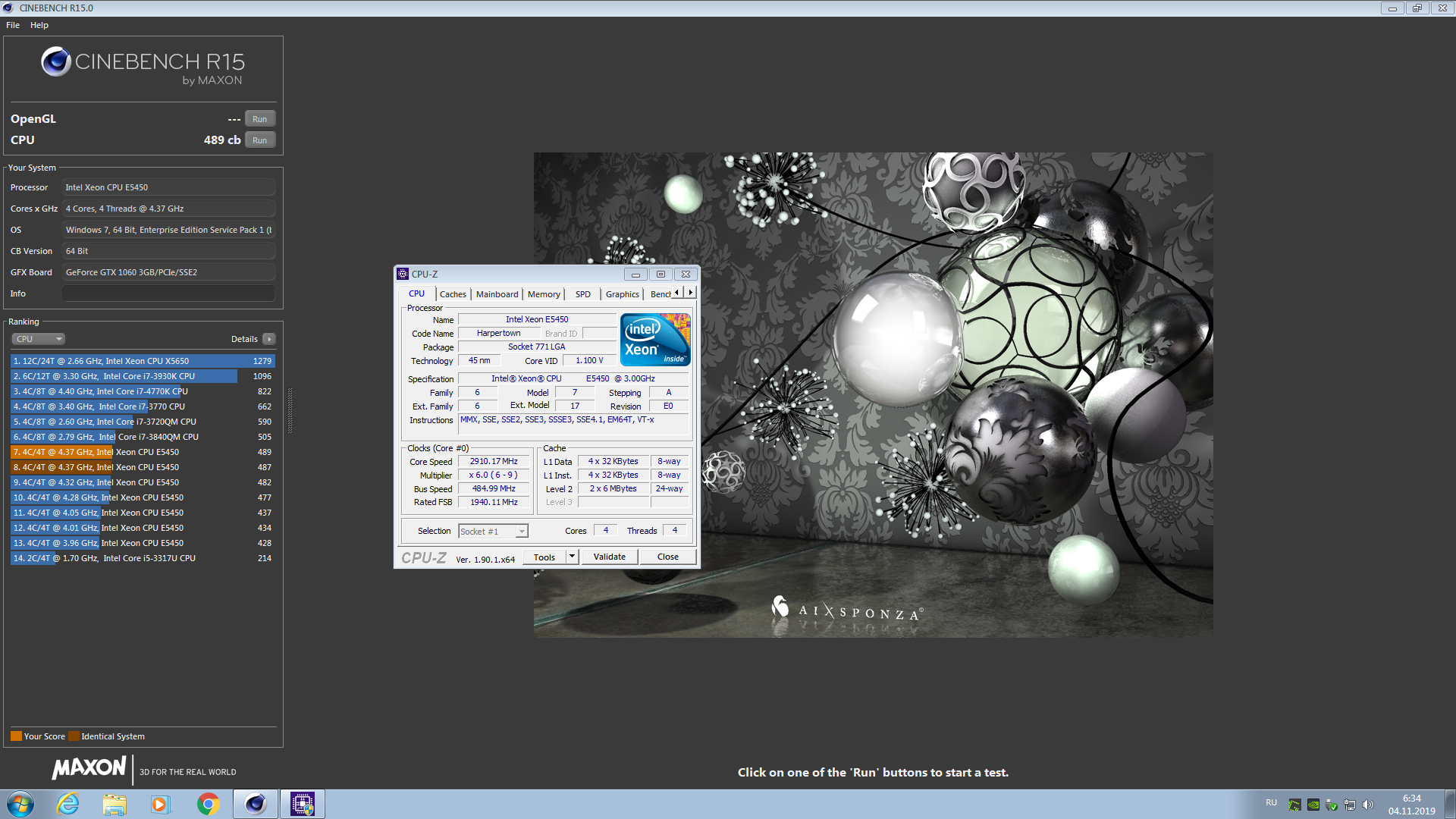
Task: Click the Windows Start orb
Action: 20,804
